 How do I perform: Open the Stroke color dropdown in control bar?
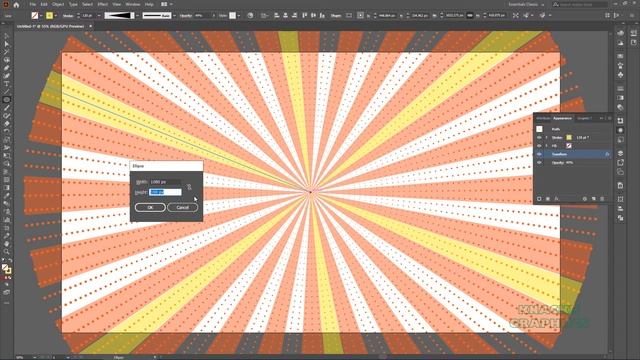[56, 16]
